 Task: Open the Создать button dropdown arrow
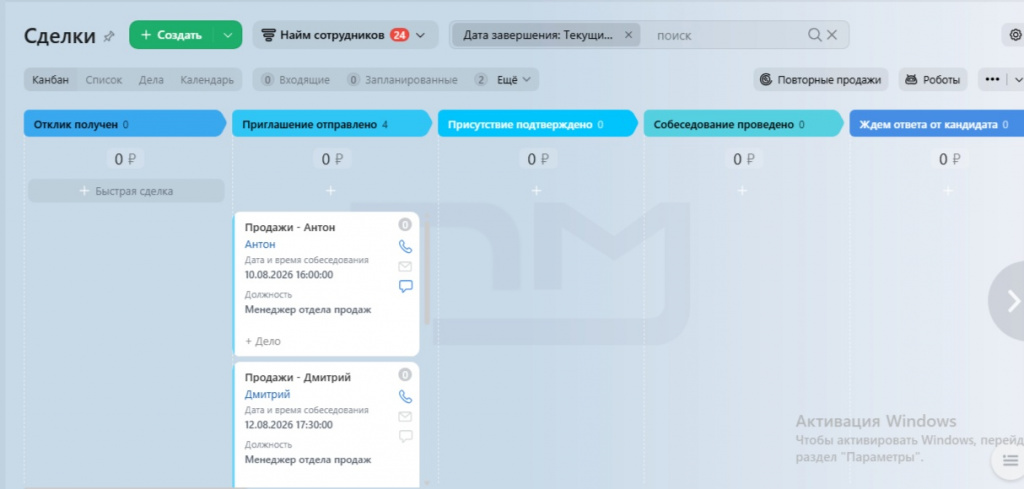point(228,35)
